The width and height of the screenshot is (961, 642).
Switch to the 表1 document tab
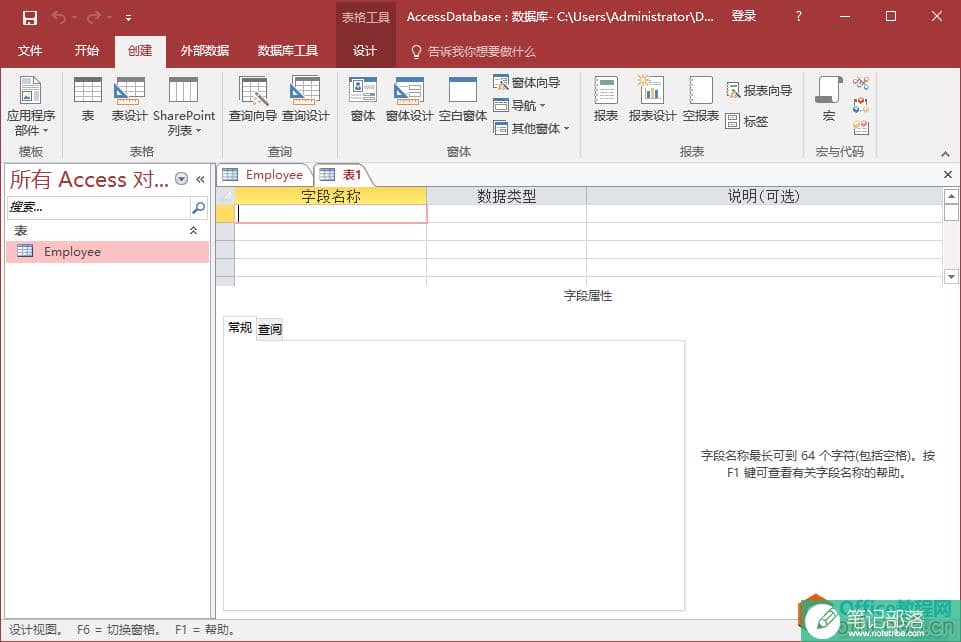[x=342, y=175]
